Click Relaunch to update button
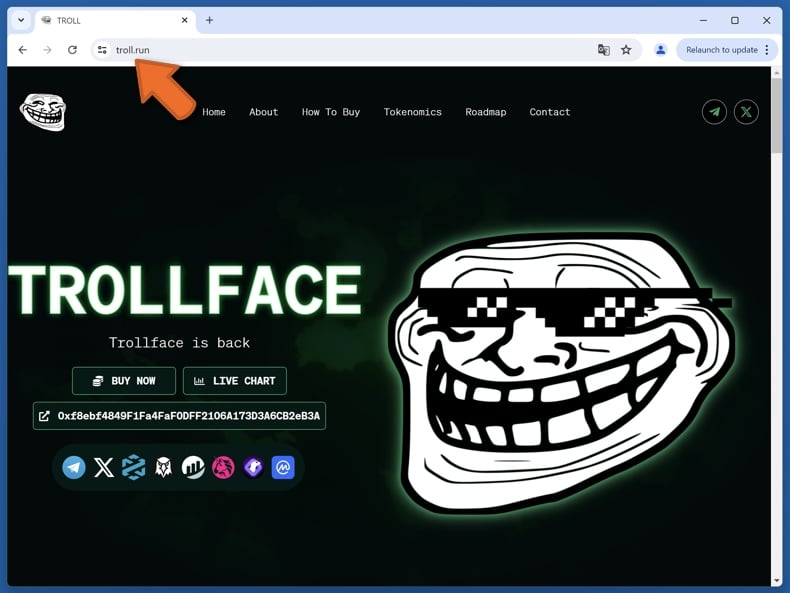This screenshot has width=790, height=593. click(x=721, y=50)
